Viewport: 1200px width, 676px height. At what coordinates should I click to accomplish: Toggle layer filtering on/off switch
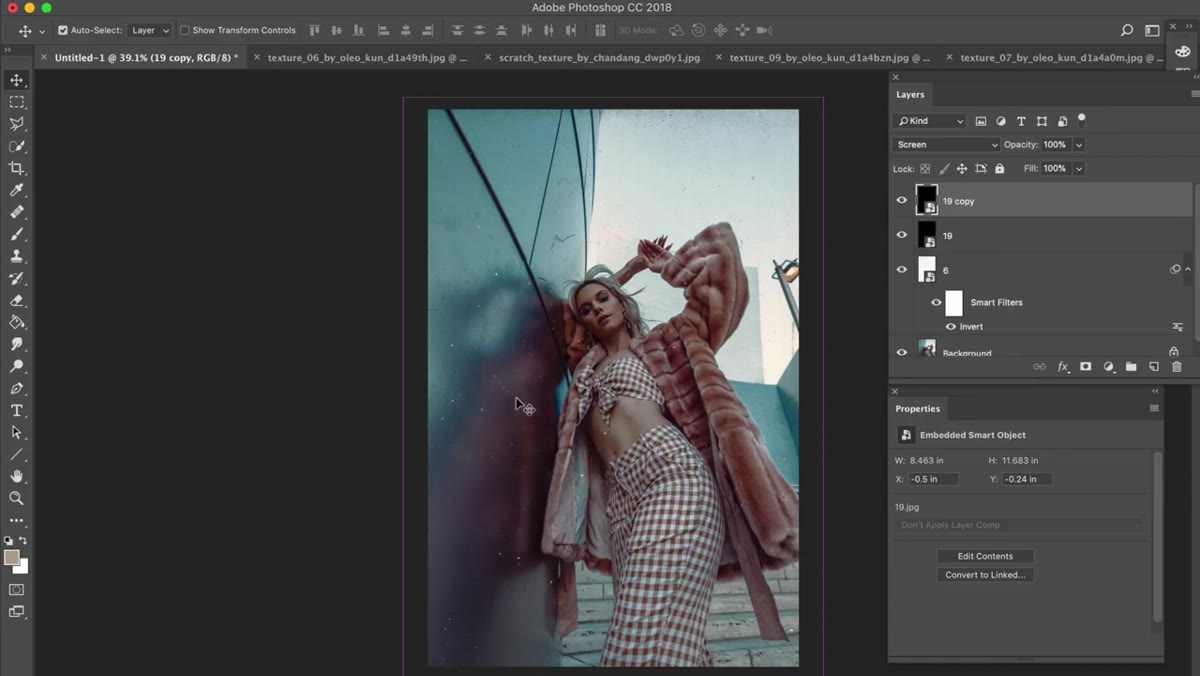(x=1081, y=119)
